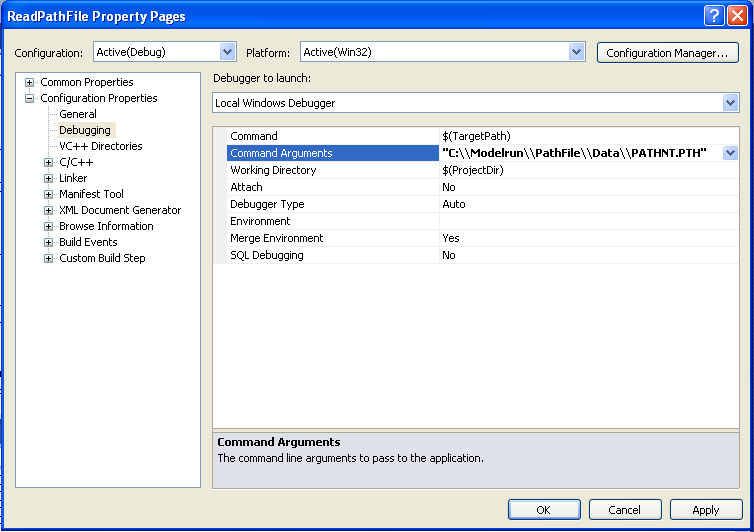This screenshot has height=532, width=754.
Task: Expand the XML Document Generator node
Action: [48, 210]
